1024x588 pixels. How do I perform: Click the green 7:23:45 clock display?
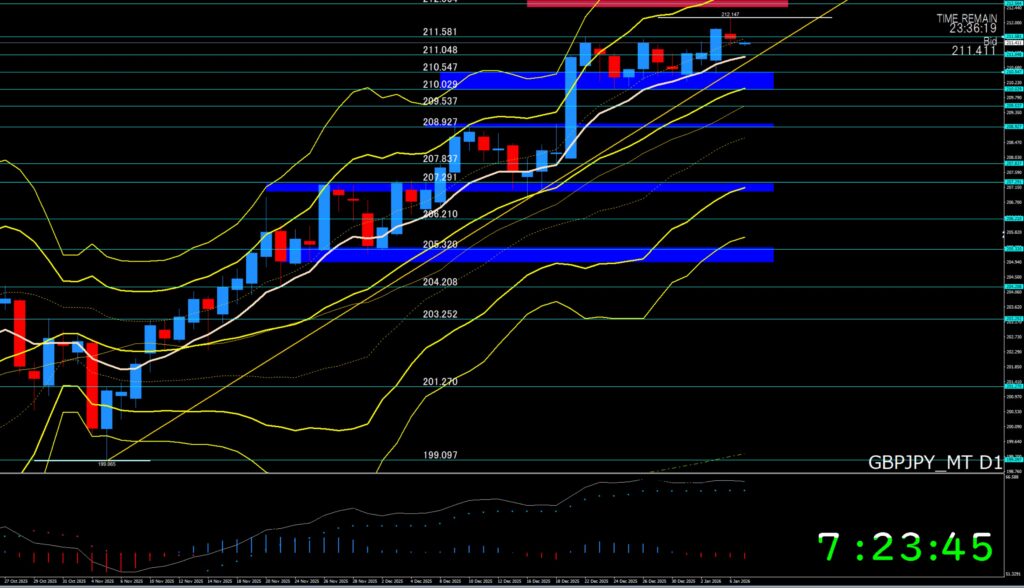pyautogui.click(x=905, y=548)
